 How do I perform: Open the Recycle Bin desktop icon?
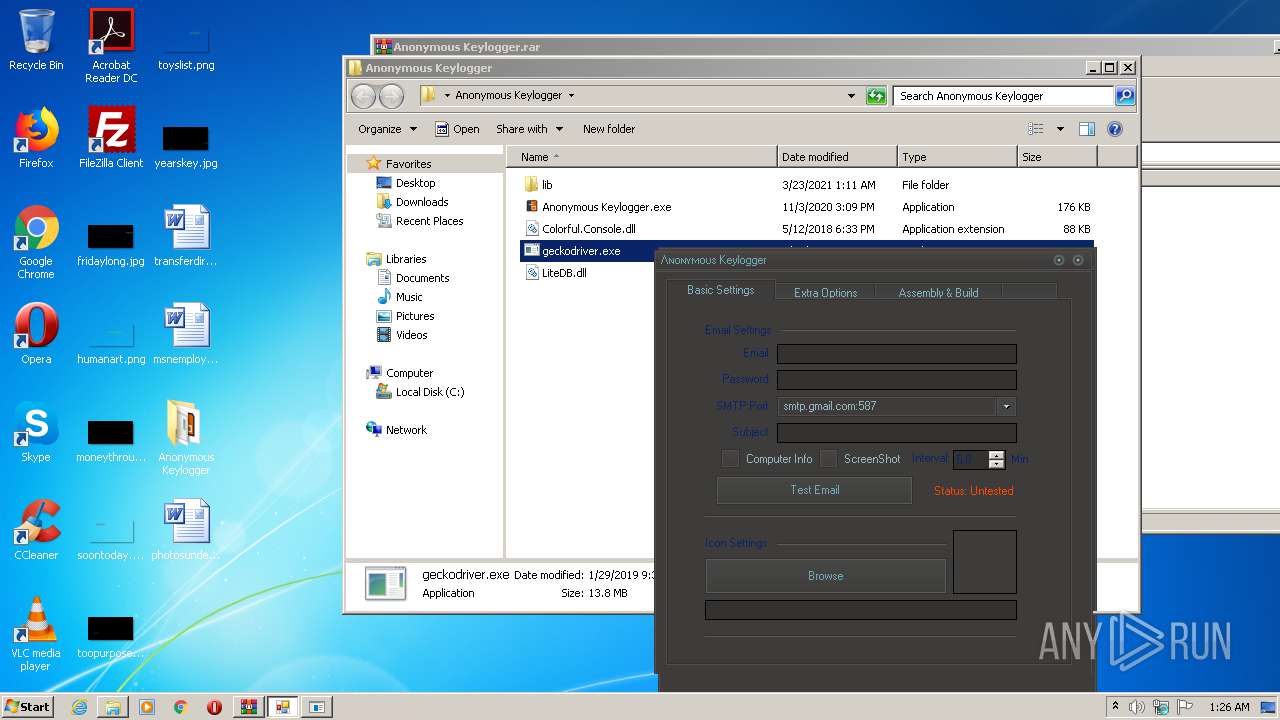coord(36,40)
